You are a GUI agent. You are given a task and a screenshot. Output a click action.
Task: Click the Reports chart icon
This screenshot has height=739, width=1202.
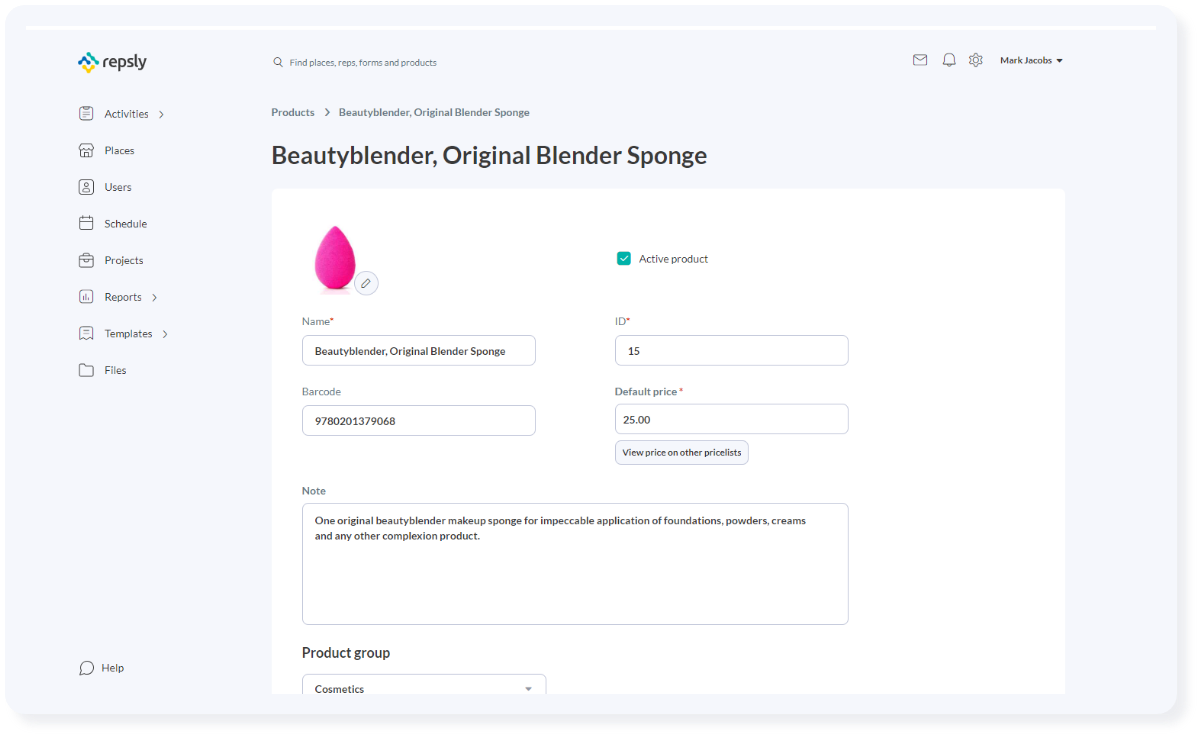(86, 297)
